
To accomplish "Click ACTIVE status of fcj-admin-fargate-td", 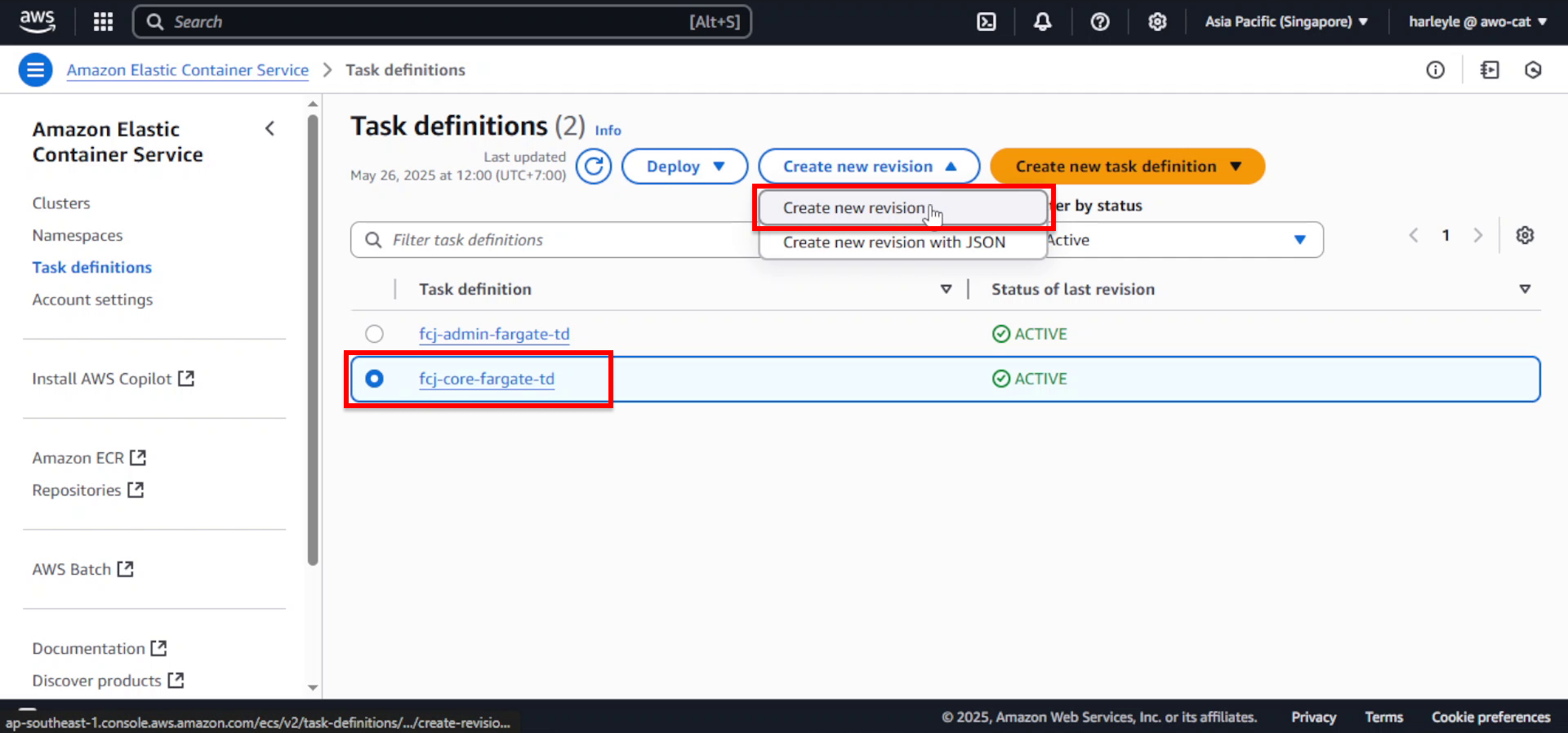I will point(1030,334).
